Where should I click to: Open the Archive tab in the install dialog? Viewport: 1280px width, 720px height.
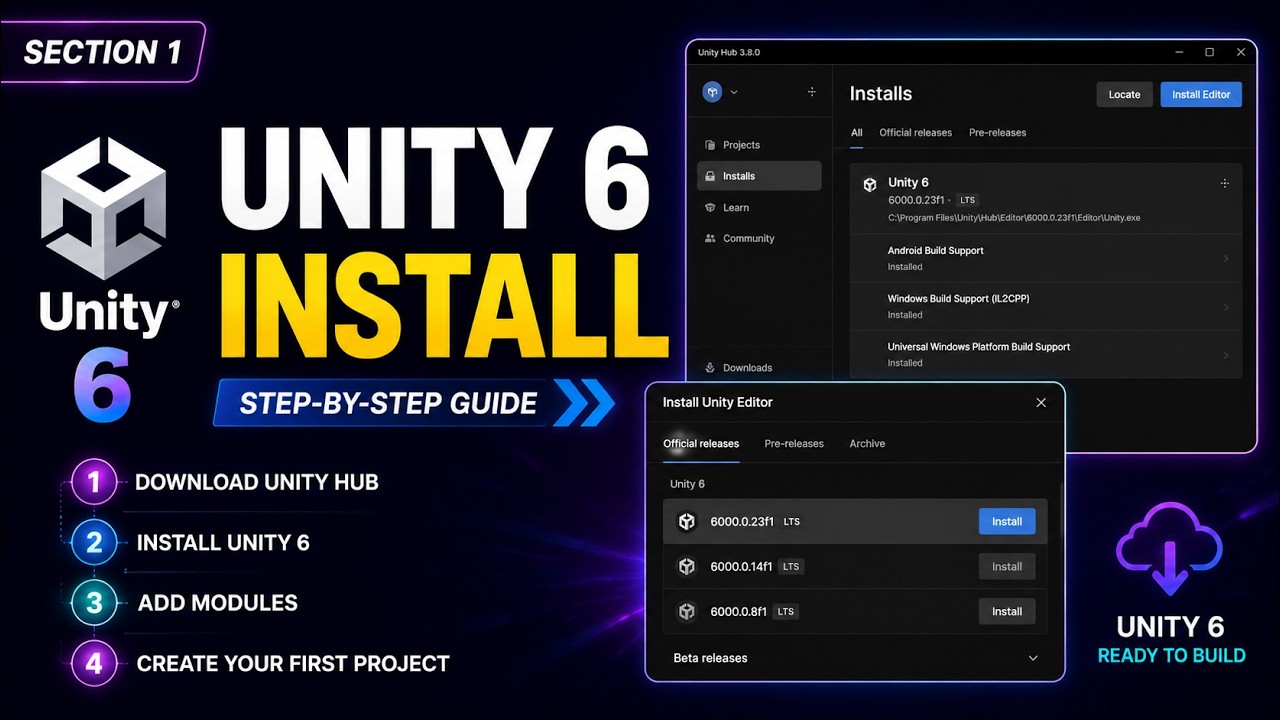tap(867, 443)
